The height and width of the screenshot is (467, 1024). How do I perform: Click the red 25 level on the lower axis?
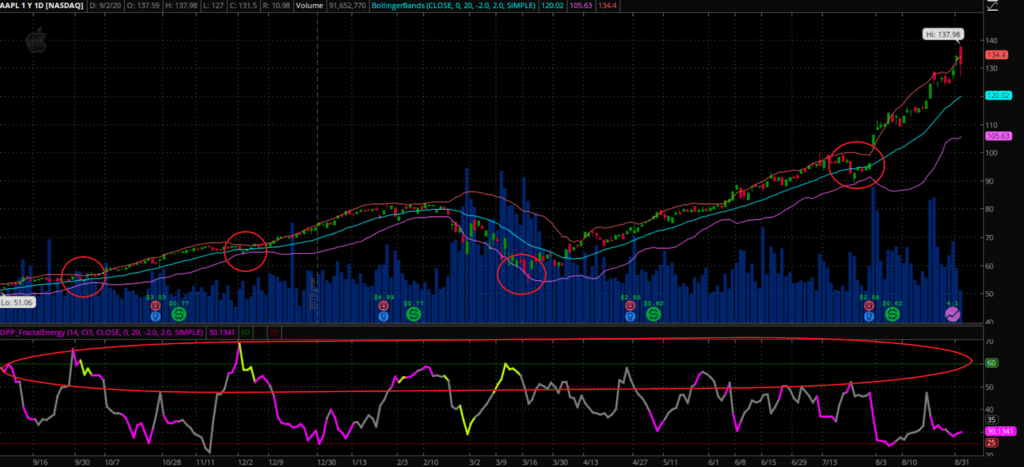pos(990,442)
